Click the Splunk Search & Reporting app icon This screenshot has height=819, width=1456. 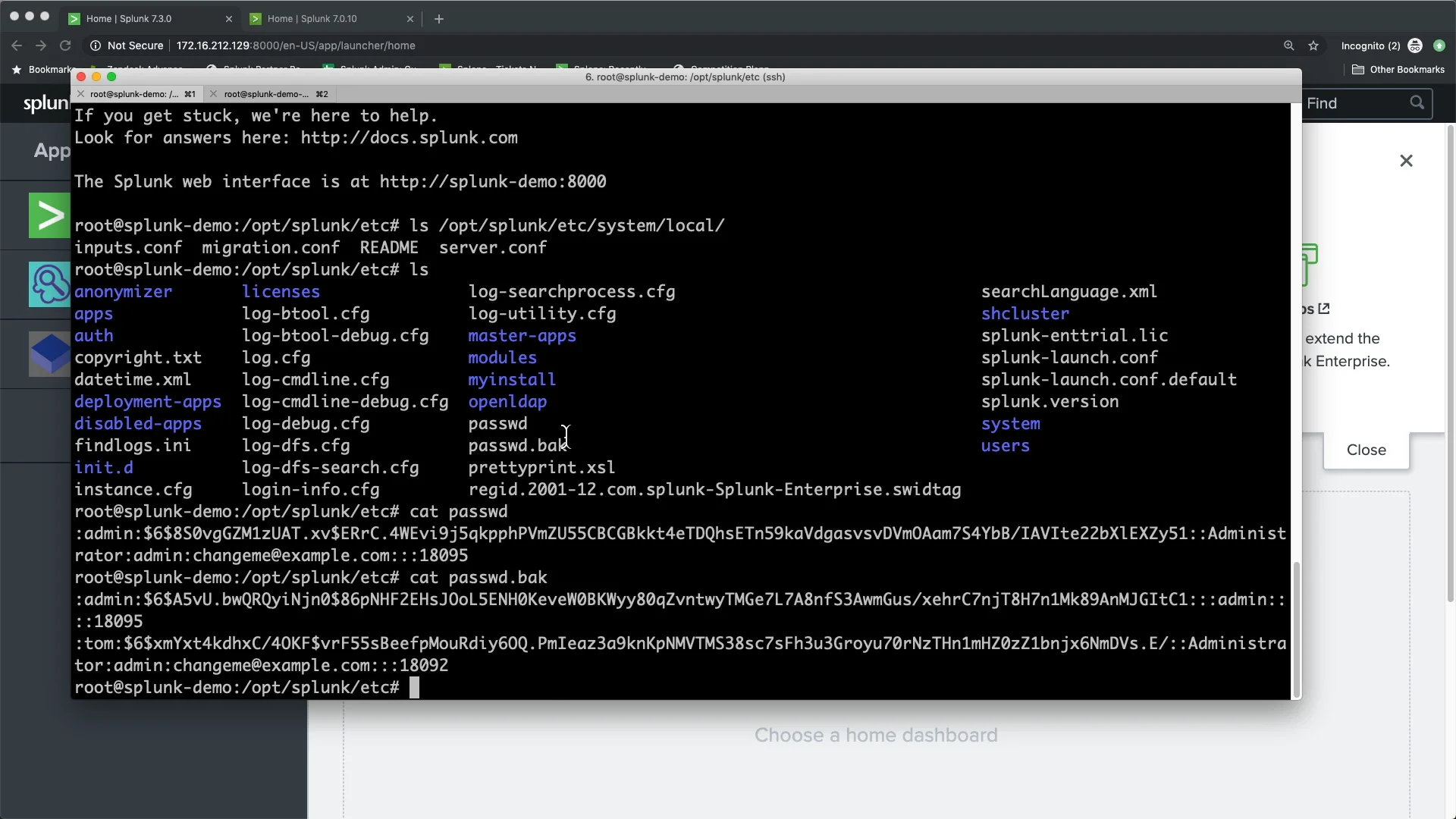[x=49, y=216]
